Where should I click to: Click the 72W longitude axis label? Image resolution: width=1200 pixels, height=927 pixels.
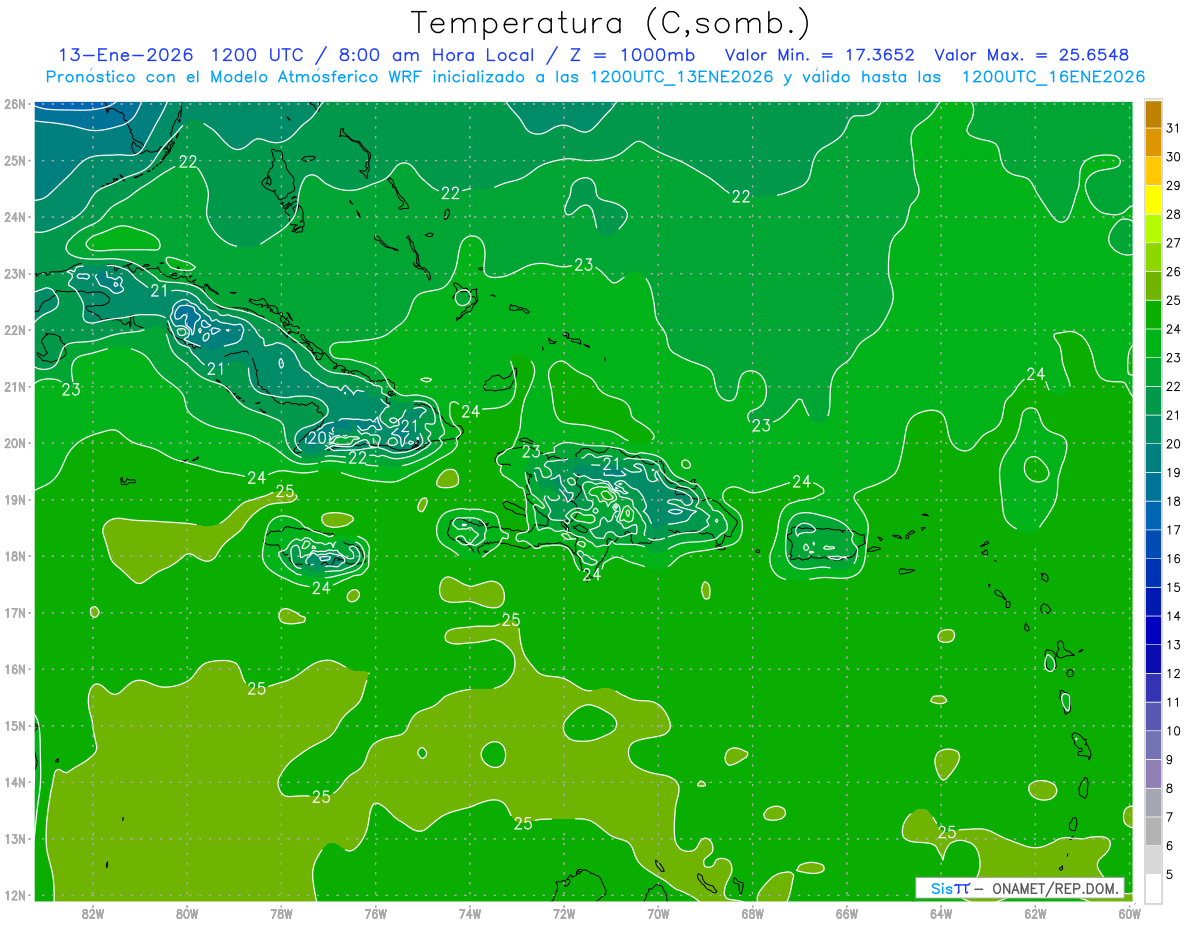(x=564, y=913)
